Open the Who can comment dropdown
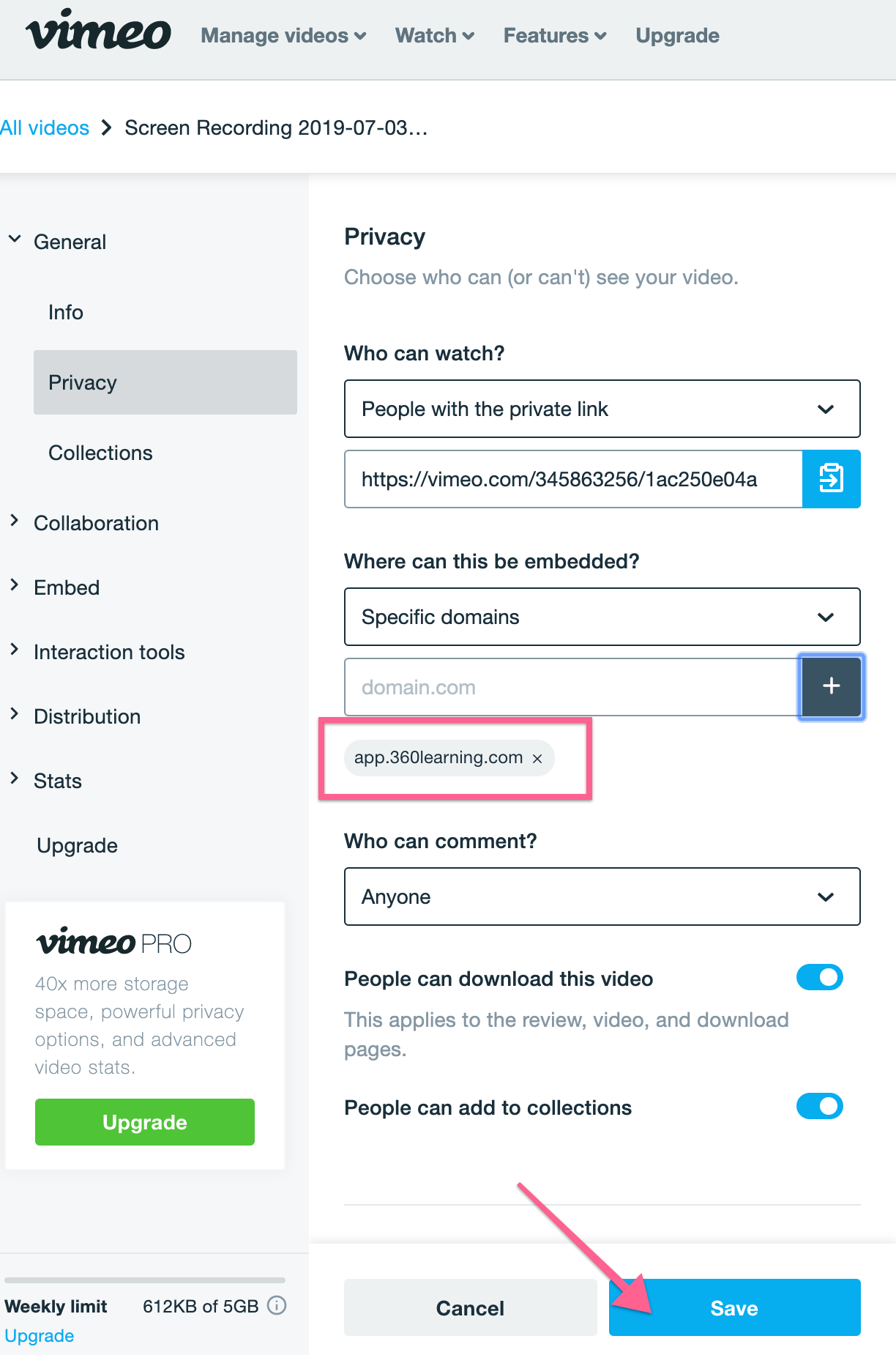This screenshot has height=1355, width=896. 602,896
